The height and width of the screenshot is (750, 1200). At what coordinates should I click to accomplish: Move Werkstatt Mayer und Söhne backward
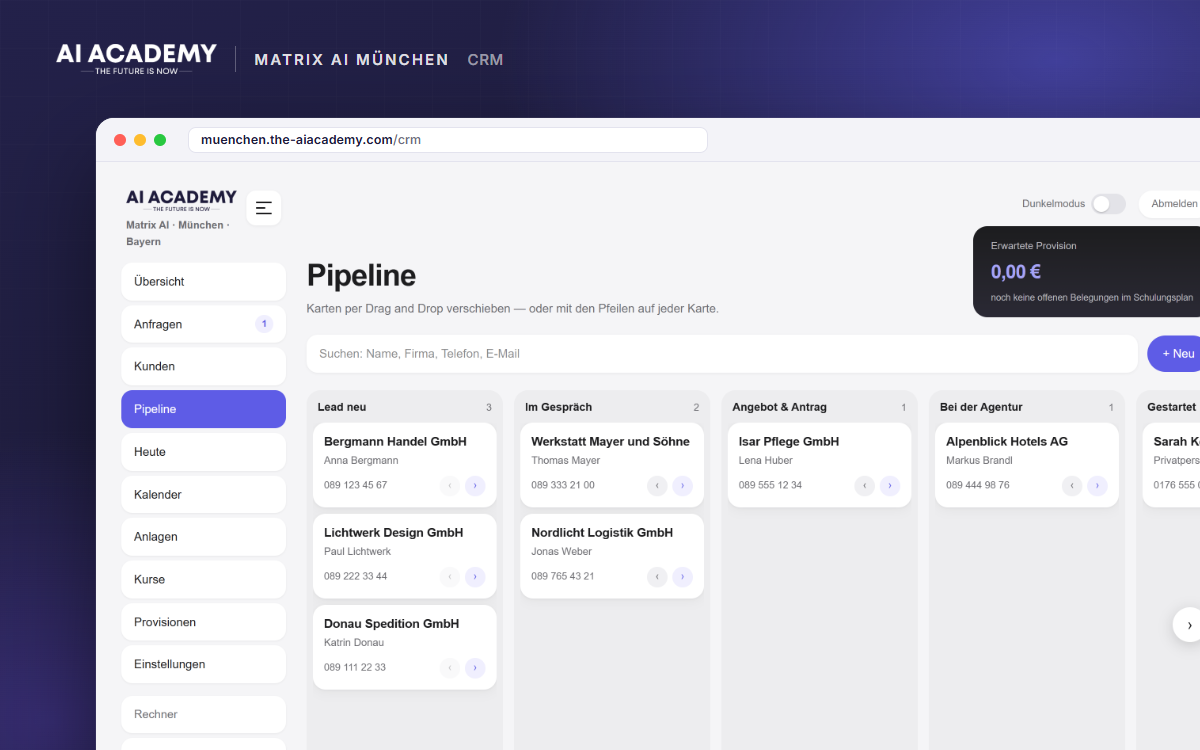pos(657,486)
